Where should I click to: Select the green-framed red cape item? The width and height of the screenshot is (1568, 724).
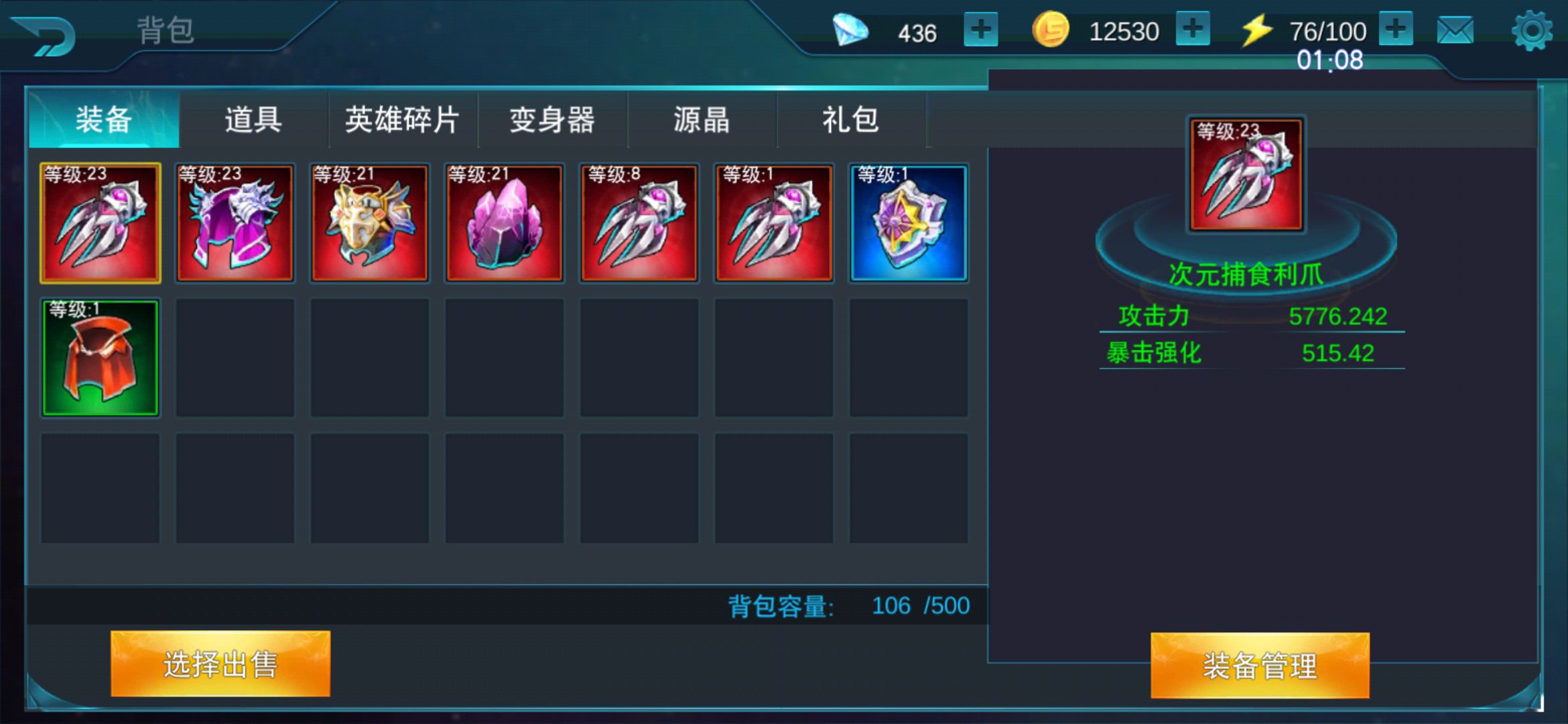coord(101,358)
